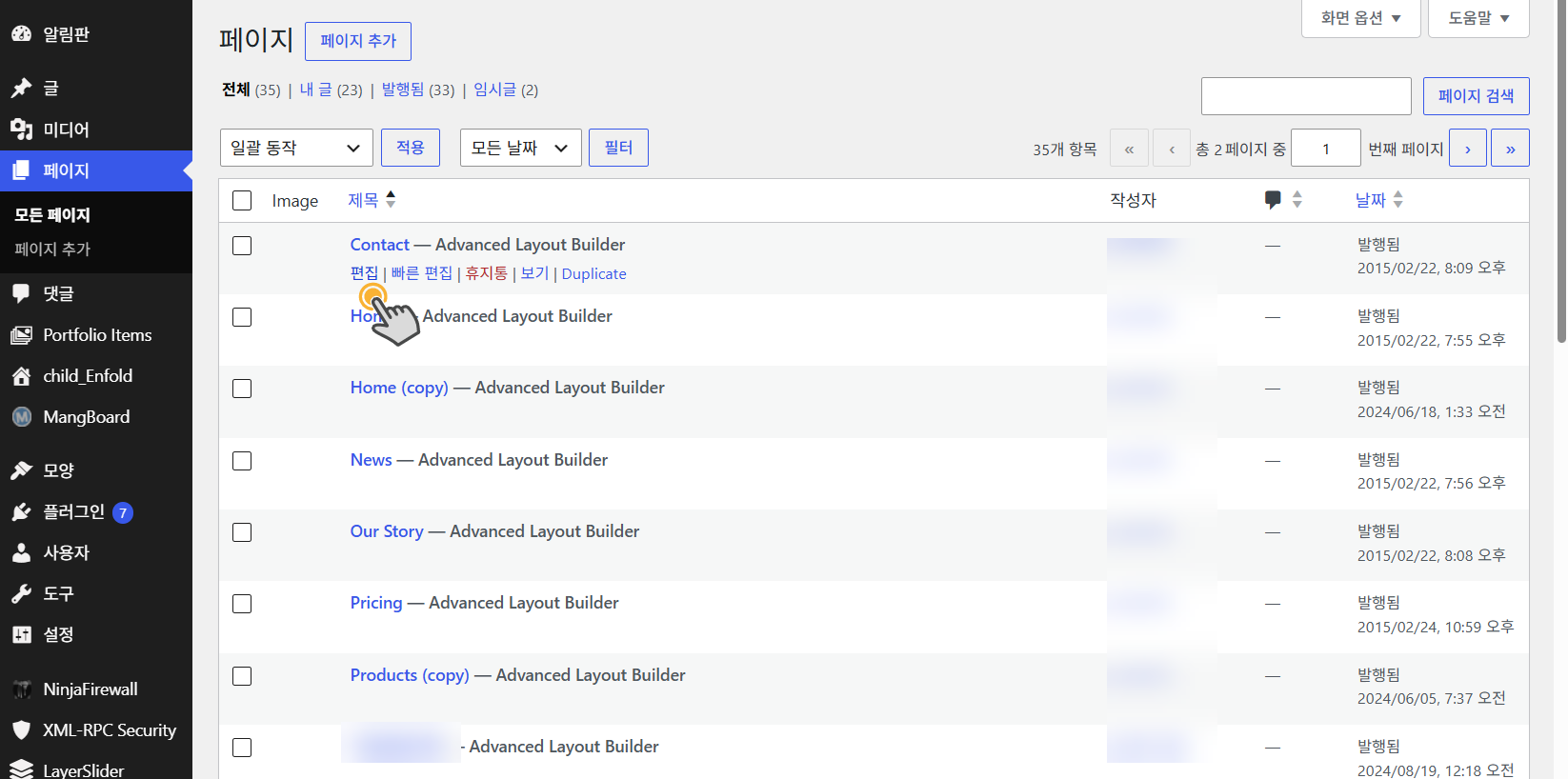This screenshot has width=1568, height=779.
Task: Show the 내 글 pages filter
Action: (x=316, y=90)
